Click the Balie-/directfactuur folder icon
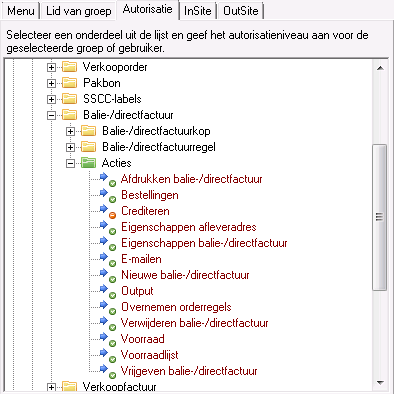 point(70,115)
